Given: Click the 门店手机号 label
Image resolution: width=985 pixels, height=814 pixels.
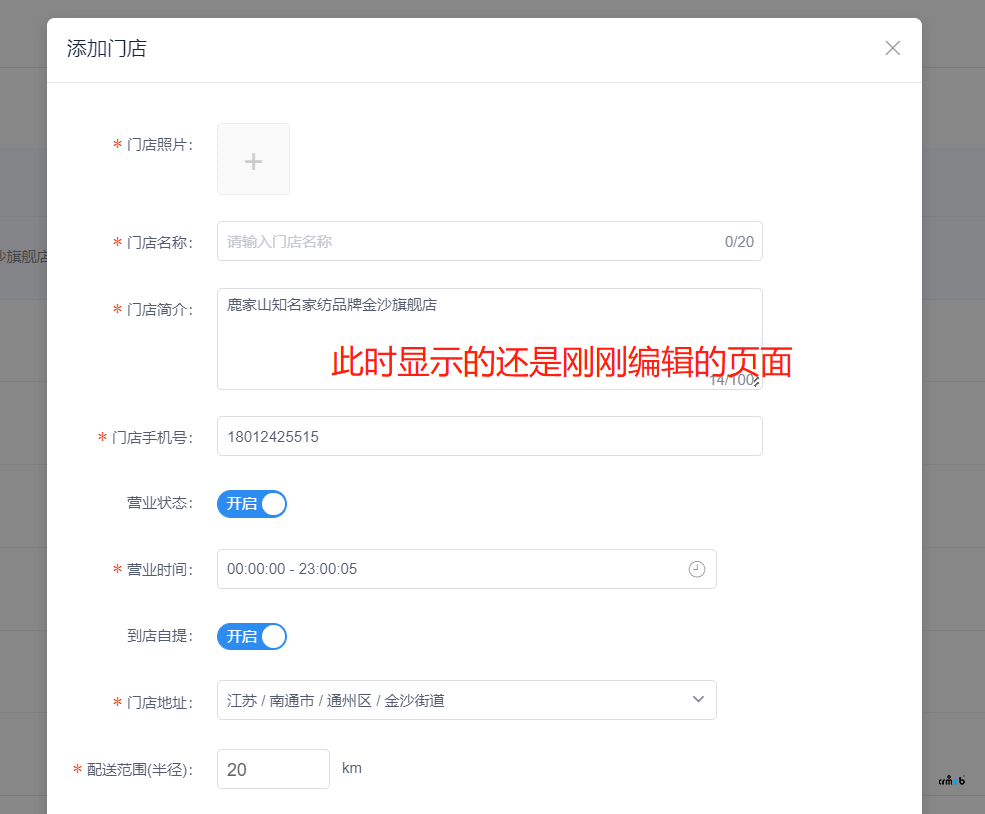Looking at the screenshot, I should pos(152,438).
